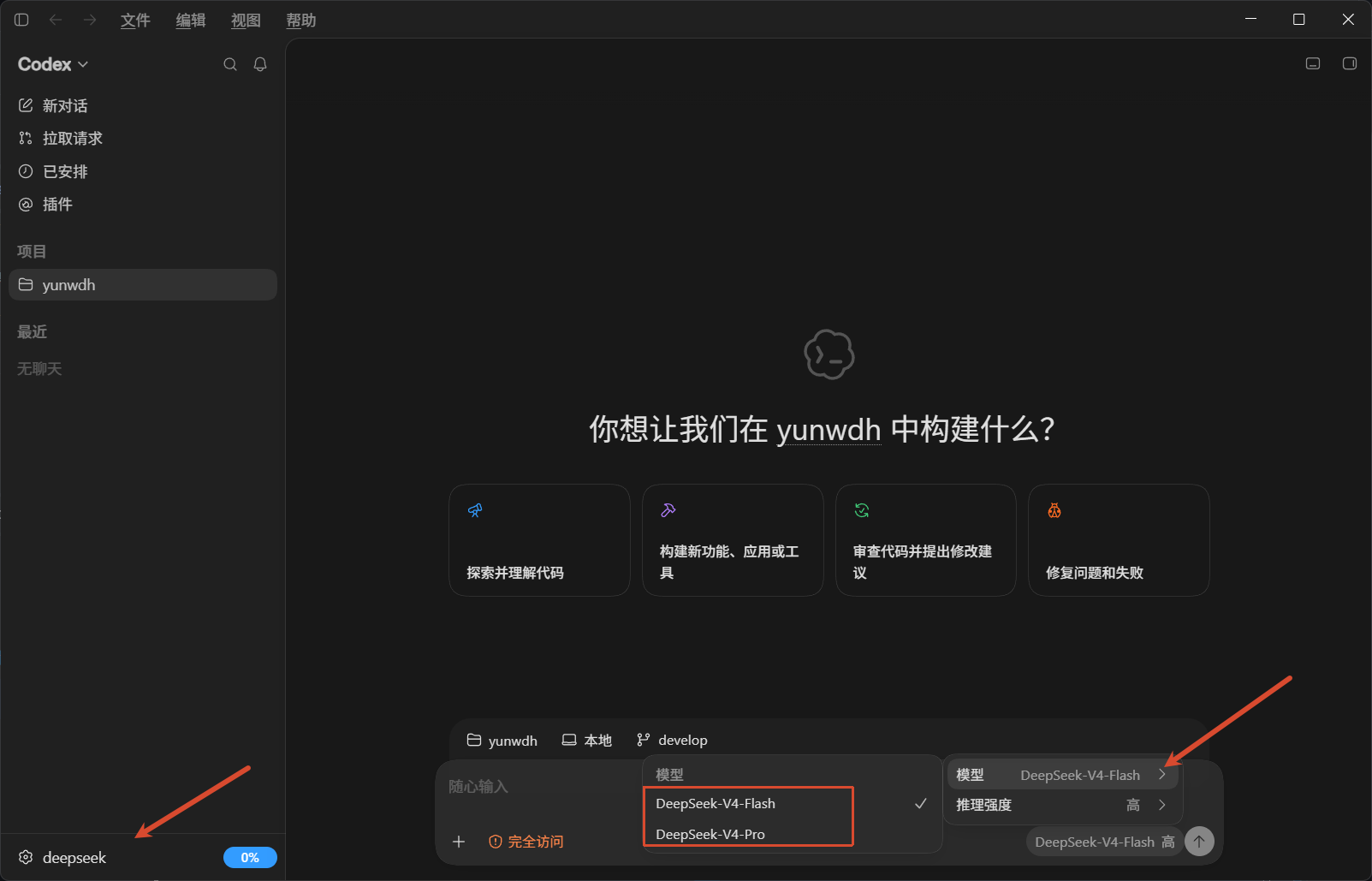Screen dimensions: 1372x881
Task: Expand the 模型 submenu chevron
Action: 1162,774
